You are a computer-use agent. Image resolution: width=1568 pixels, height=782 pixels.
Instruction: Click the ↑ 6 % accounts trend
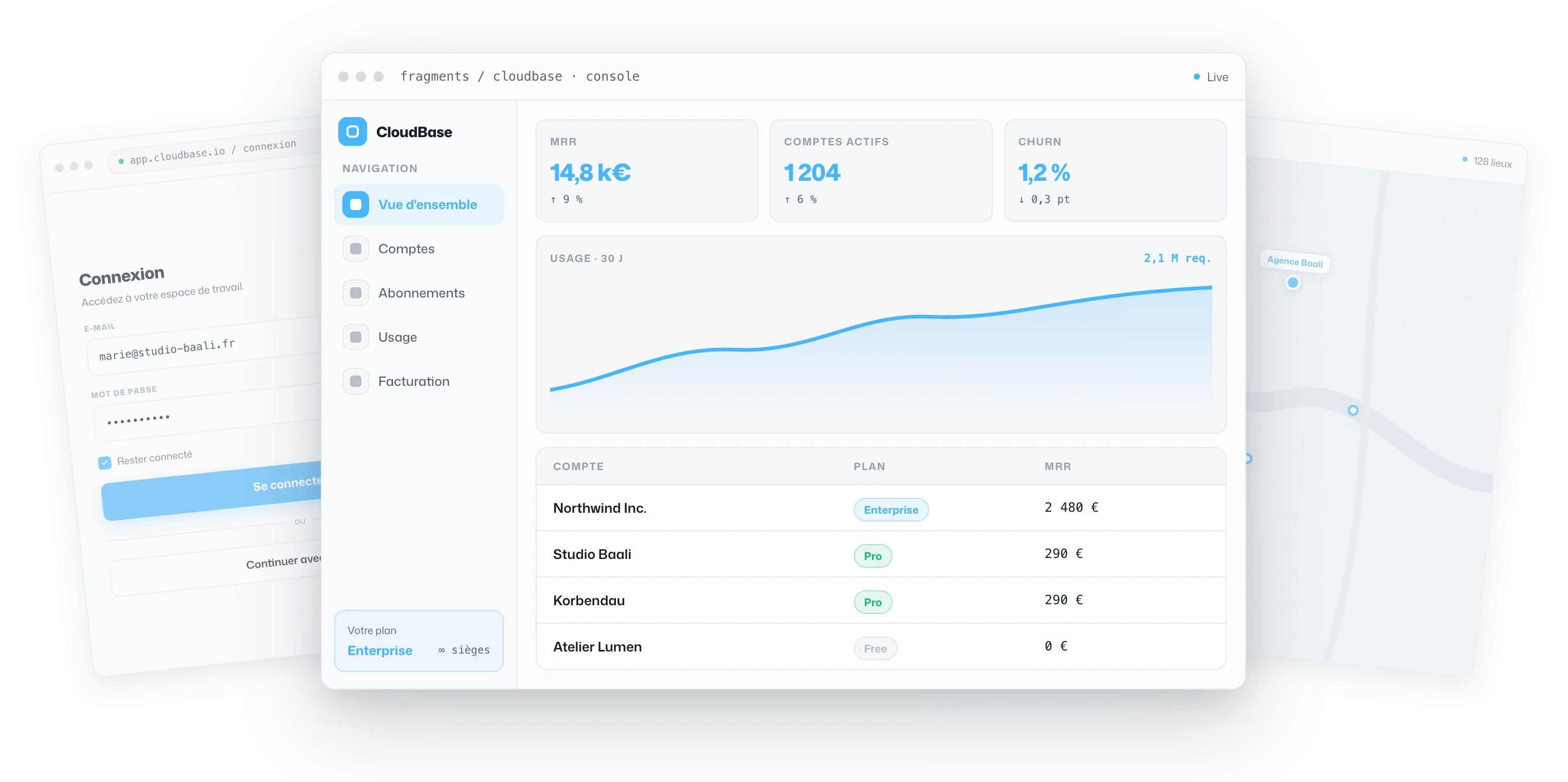coord(800,199)
